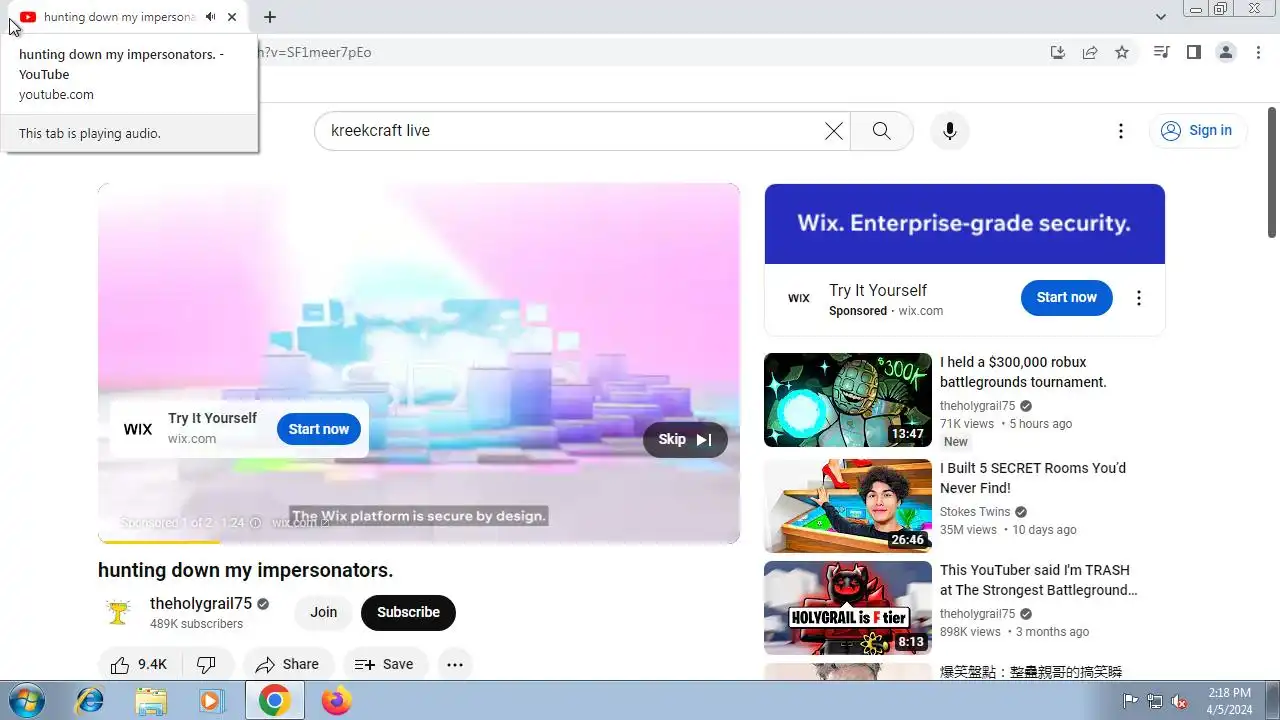Click Start now in Wix sidebar ad
Viewport: 1280px width, 720px height.
[1067, 298]
